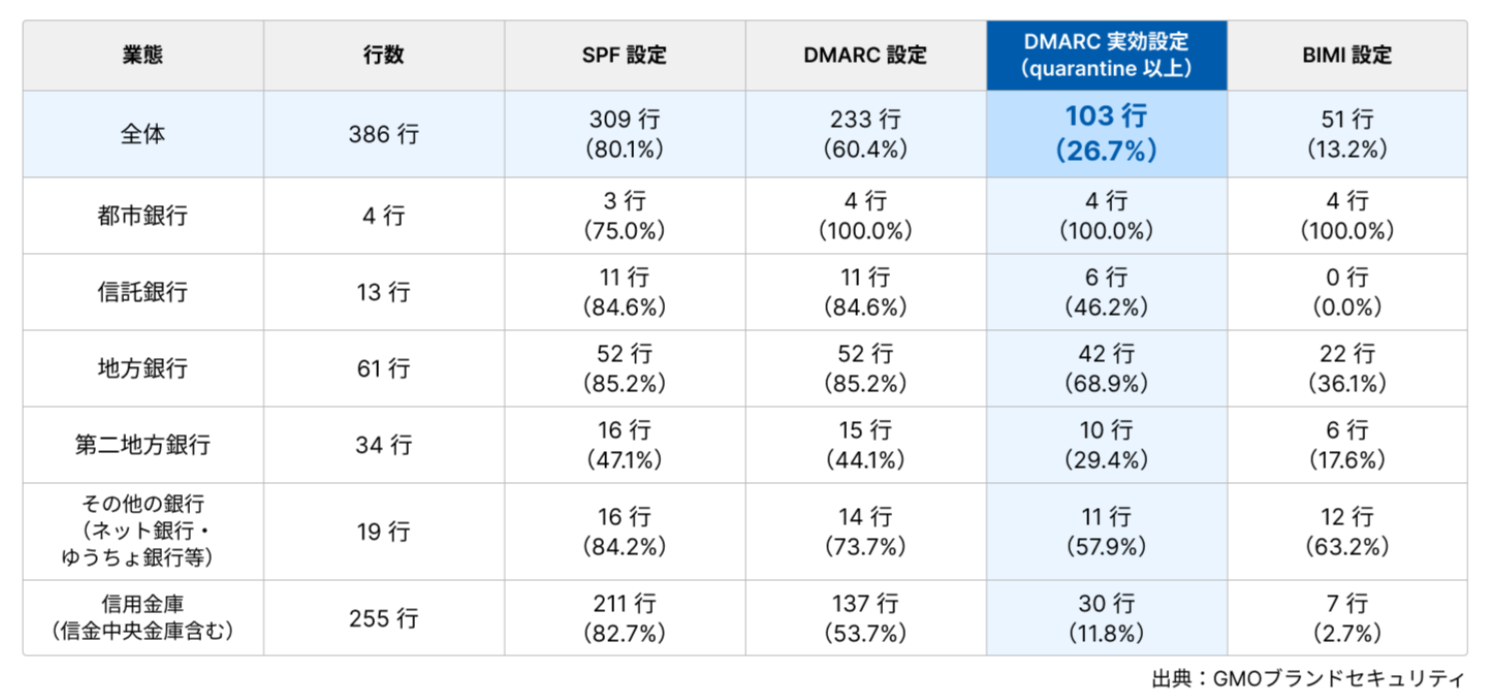Image resolution: width=1500 pixels, height=700 pixels.
Task: Select the BIMI 設定 column header
Action: click(1348, 56)
